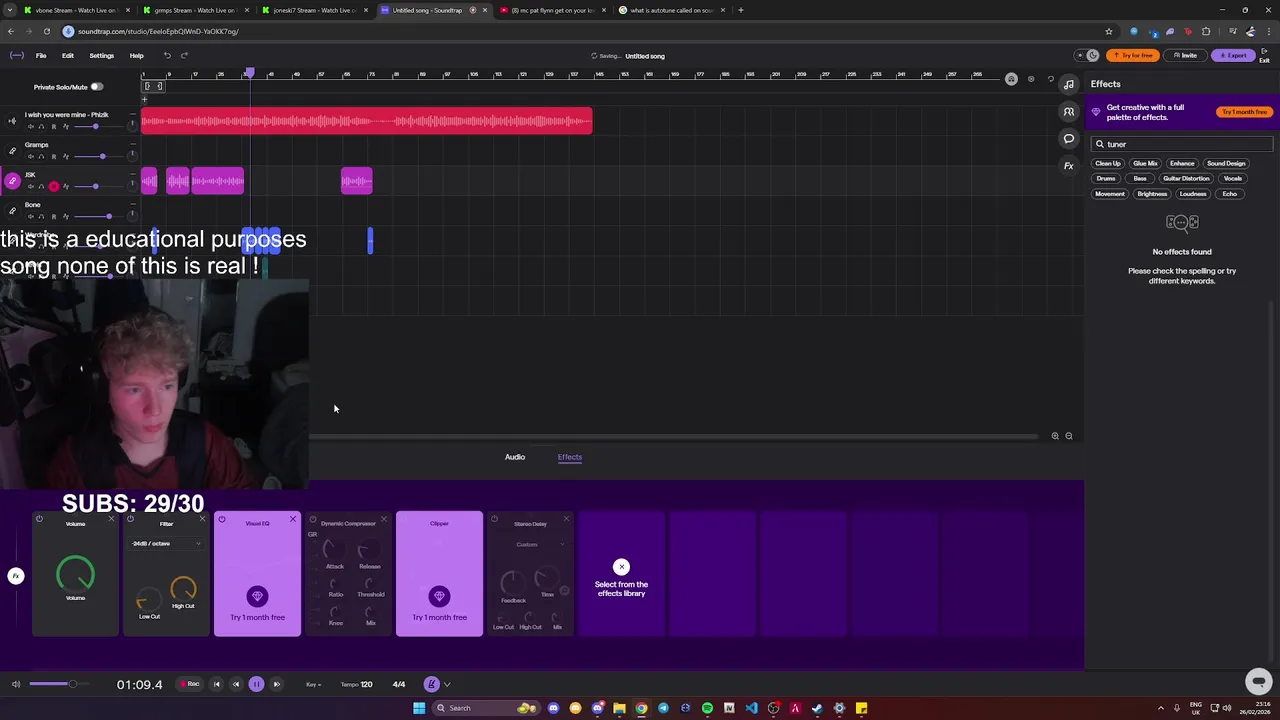Click Exit studio button
This screenshot has width=1280, height=720.
coord(1266,55)
